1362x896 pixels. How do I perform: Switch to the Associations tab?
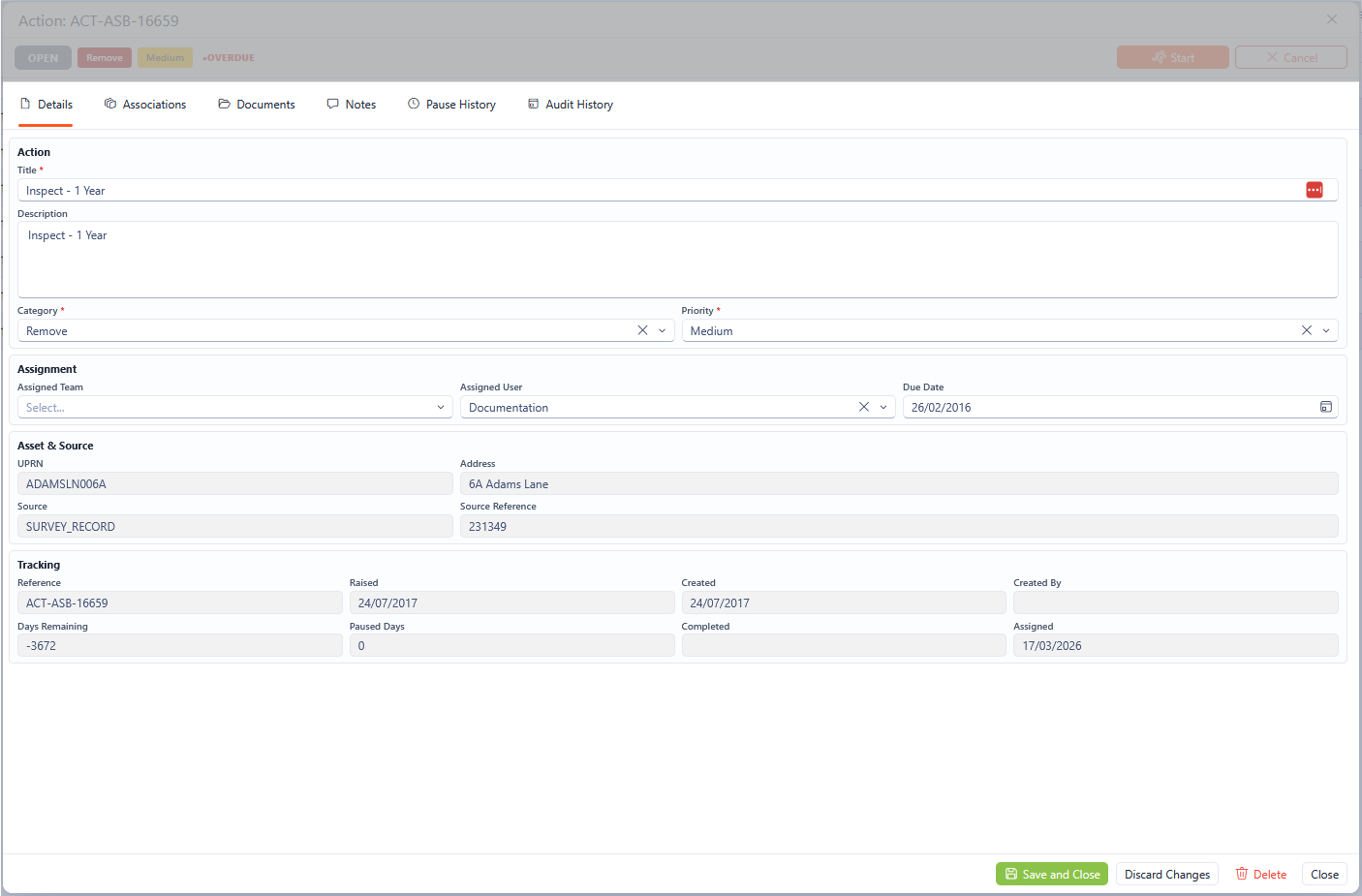(145, 105)
